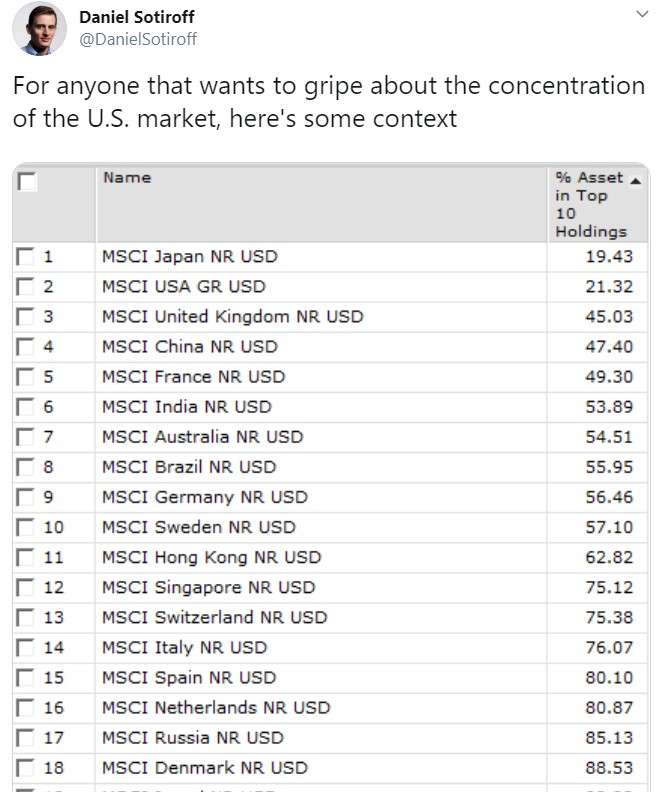Click the sort arrow on % Asset column
Screen dimensions: 658x792
[x=636, y=181]
